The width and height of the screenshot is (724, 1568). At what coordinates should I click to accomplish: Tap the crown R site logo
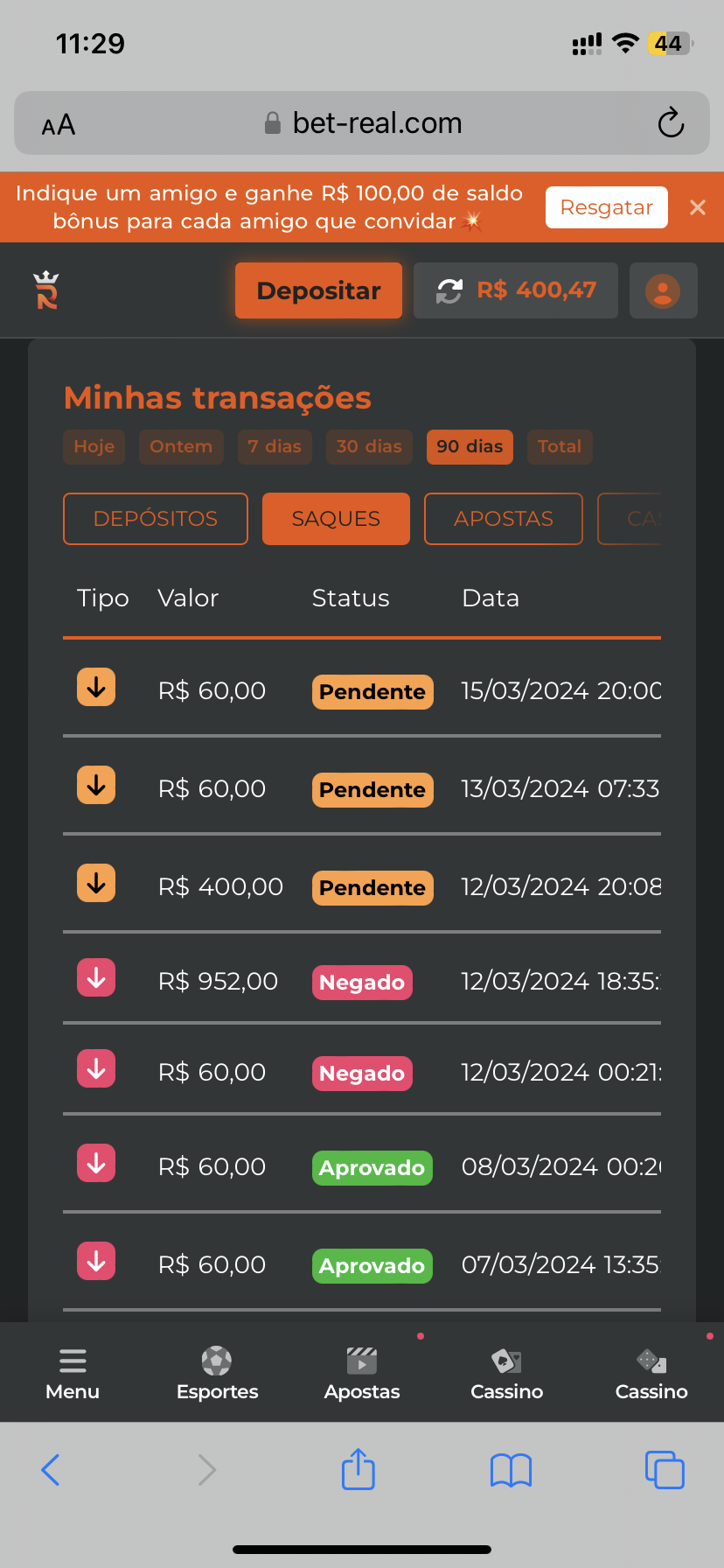tap(46, 290)
